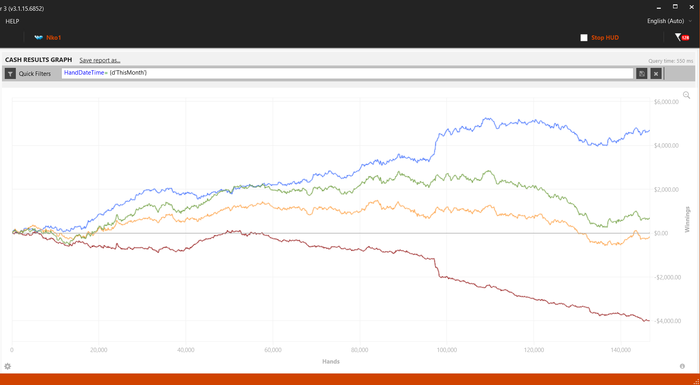This screenshot has width=700, height=385.
Task: Open graph settings gear icon
Action: pyautogui.click(x=8, y=366)
